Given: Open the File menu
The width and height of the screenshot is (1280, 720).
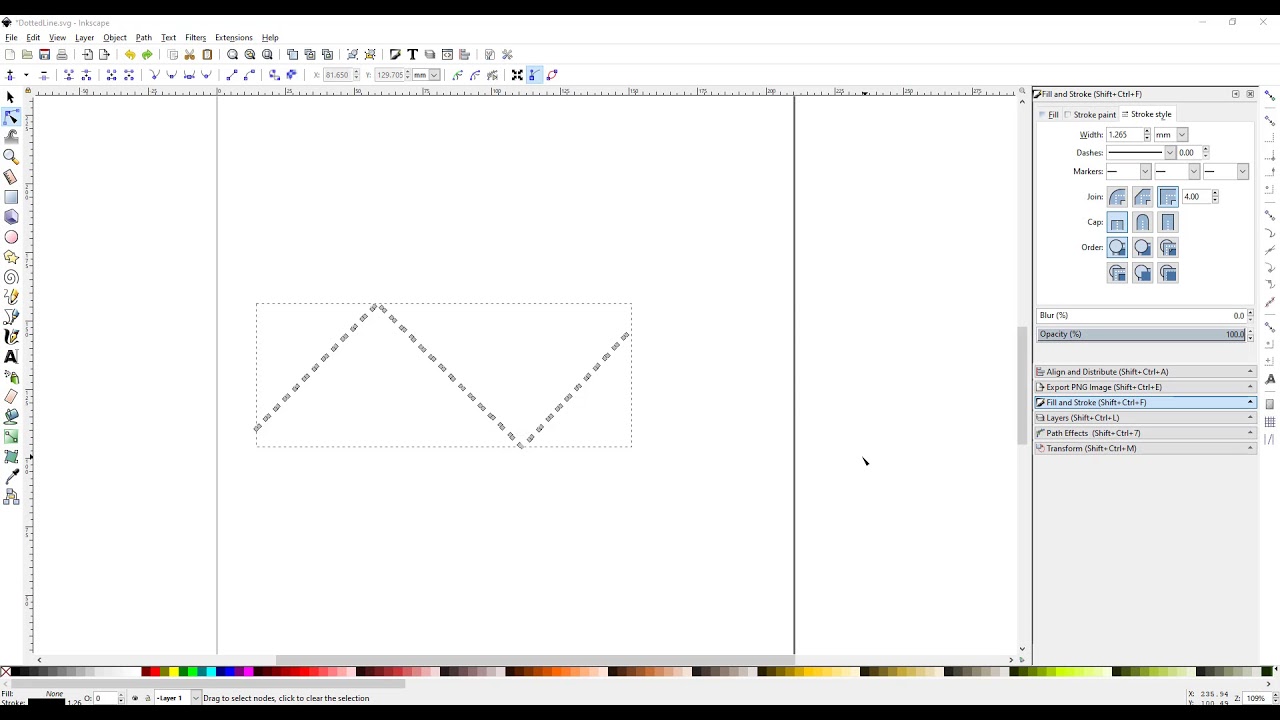Looking at the screenshot, I should click(x=11, y=38).
